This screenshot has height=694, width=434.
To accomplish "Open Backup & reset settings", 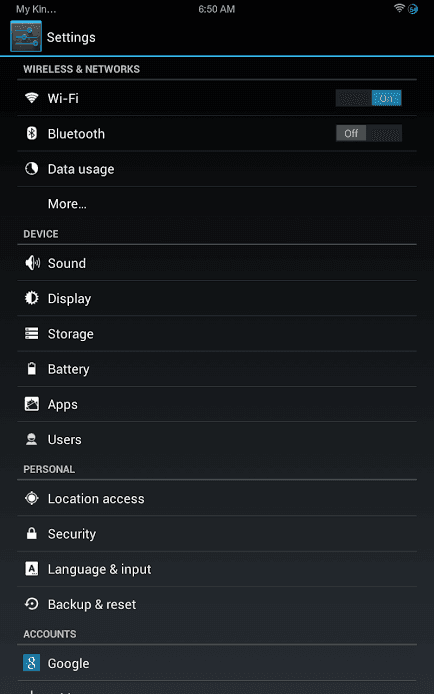I will (217, 604).
